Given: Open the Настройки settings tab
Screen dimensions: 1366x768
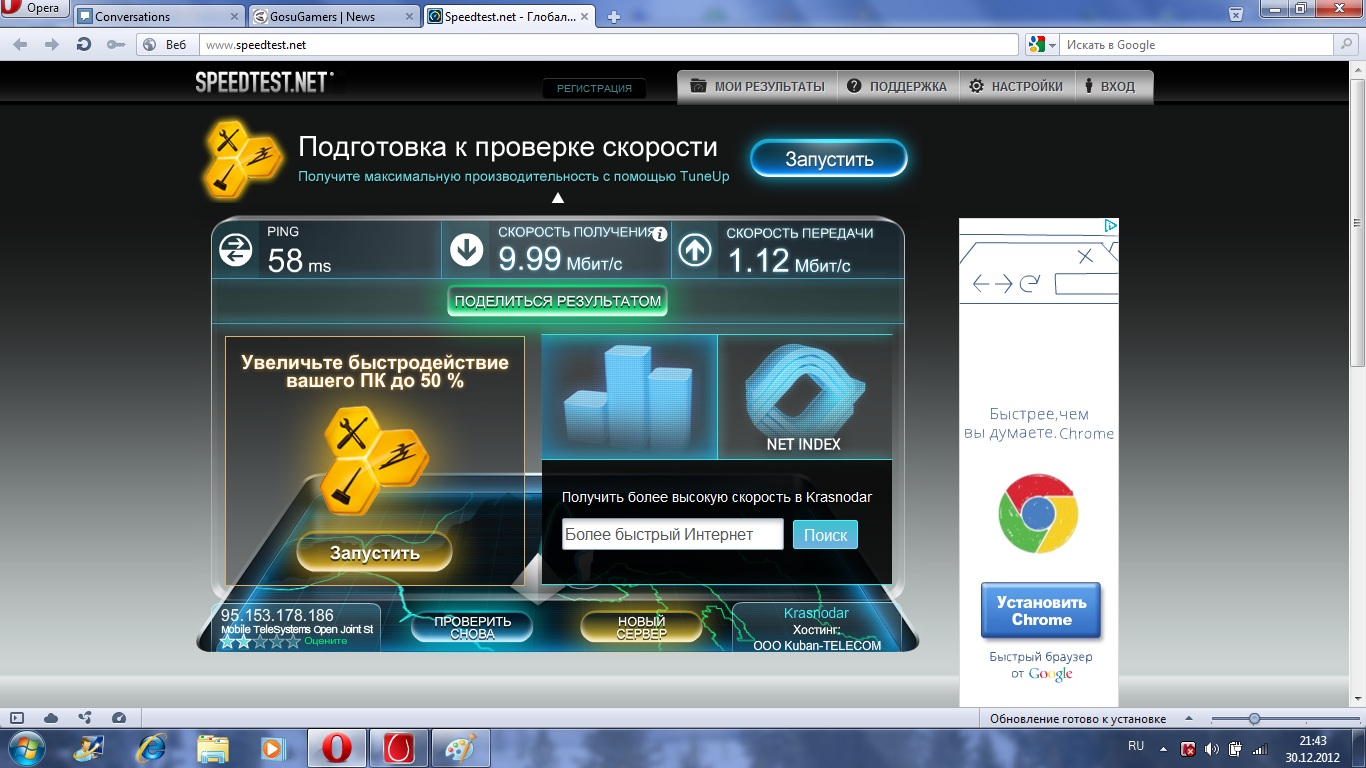Looking at the screenshot, I should [x=1015, y=87].
